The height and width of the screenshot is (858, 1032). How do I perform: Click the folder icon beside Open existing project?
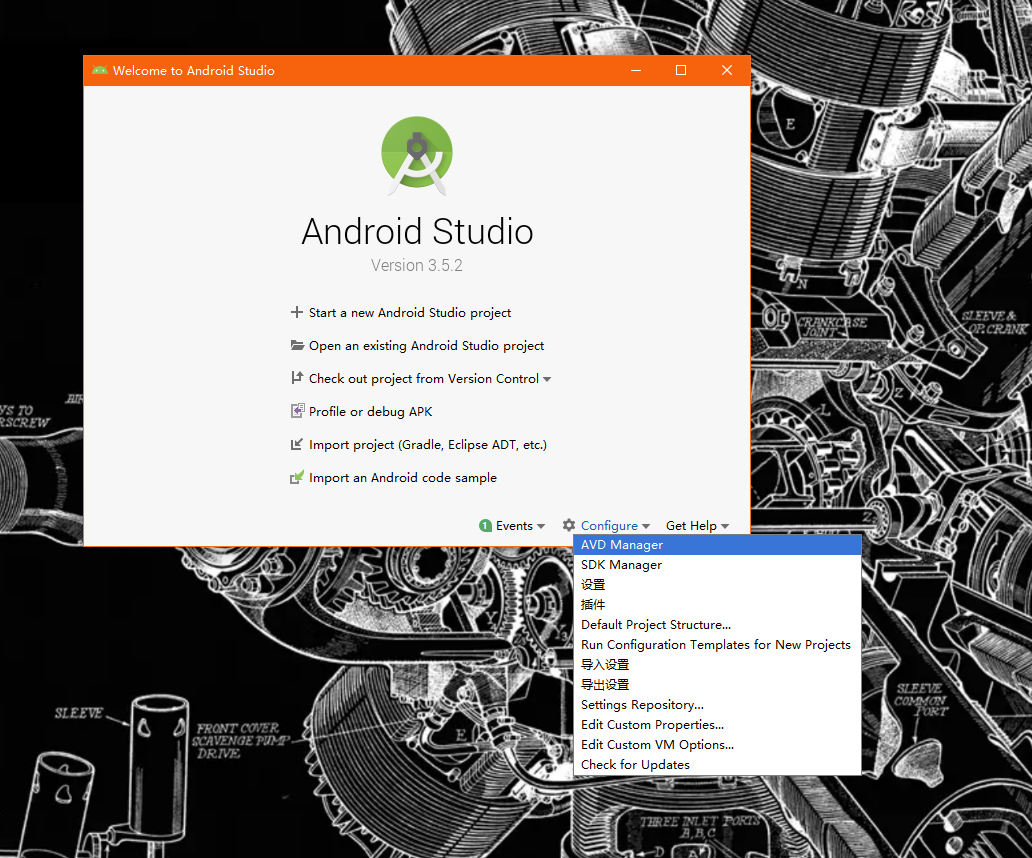[x=297, y=345]
